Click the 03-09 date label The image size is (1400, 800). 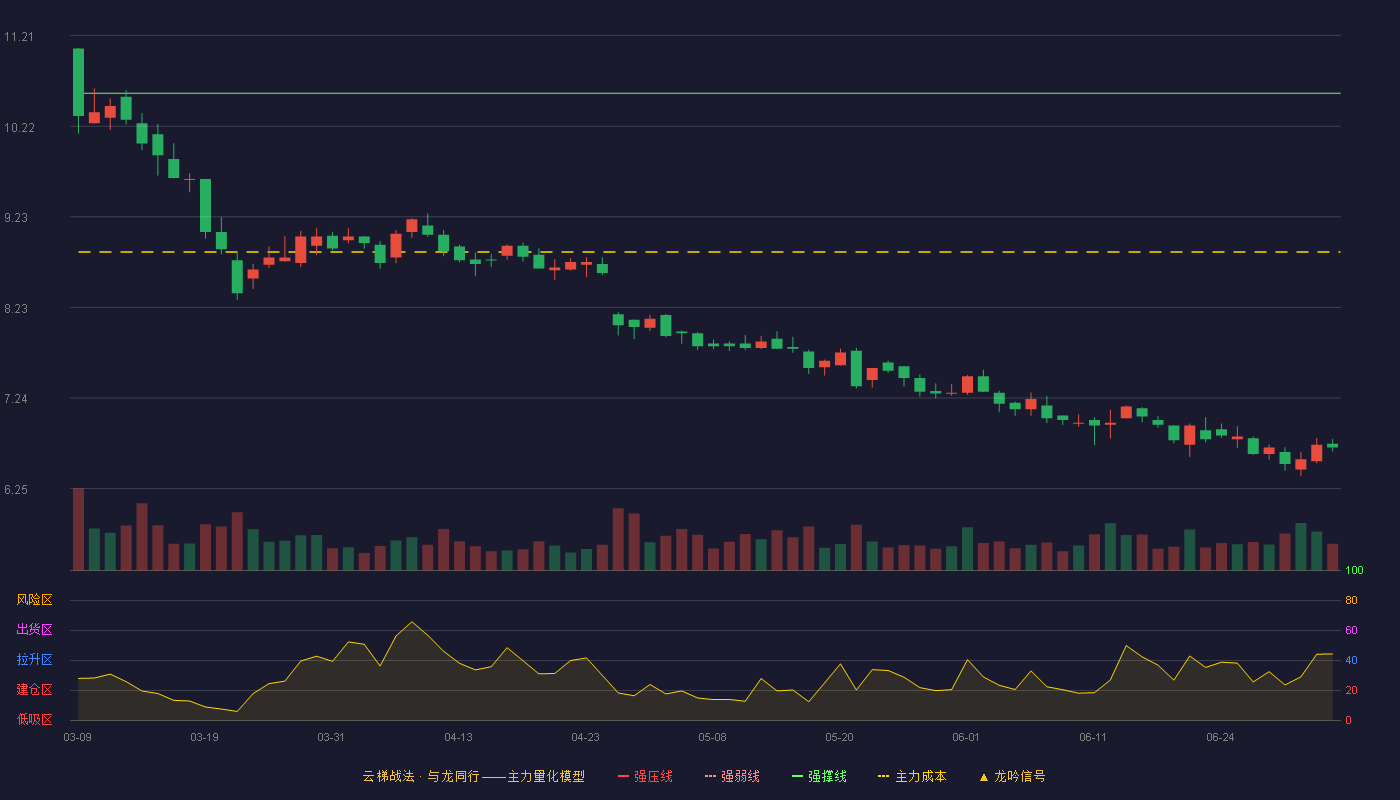[x=78, y=737]
